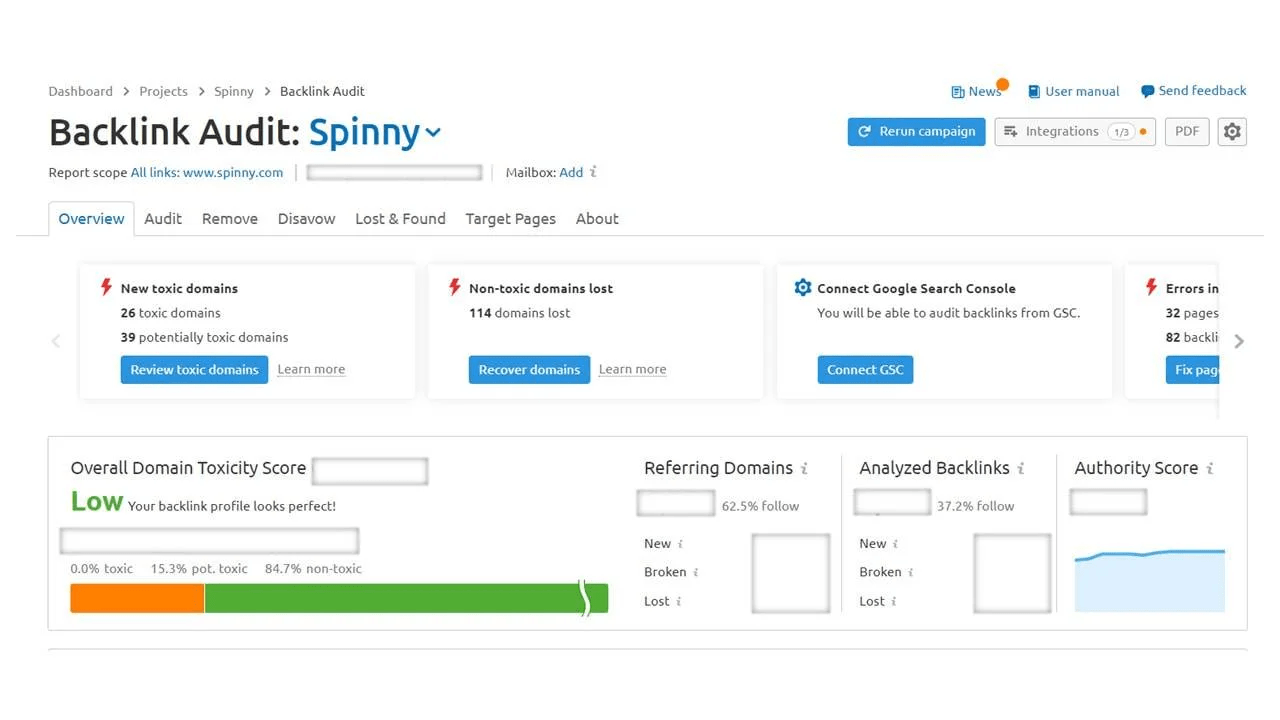Screen dimensions: 1280x720
Task: Click the Referring Domains info icon
Action: tap(804, 468)
